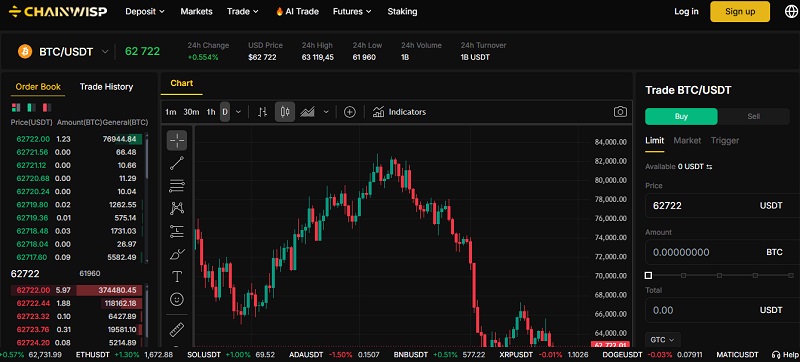This screenshot has height=362, width=800.
Task: Show combined buy and sell order book
Action: (x=16, y=108)
